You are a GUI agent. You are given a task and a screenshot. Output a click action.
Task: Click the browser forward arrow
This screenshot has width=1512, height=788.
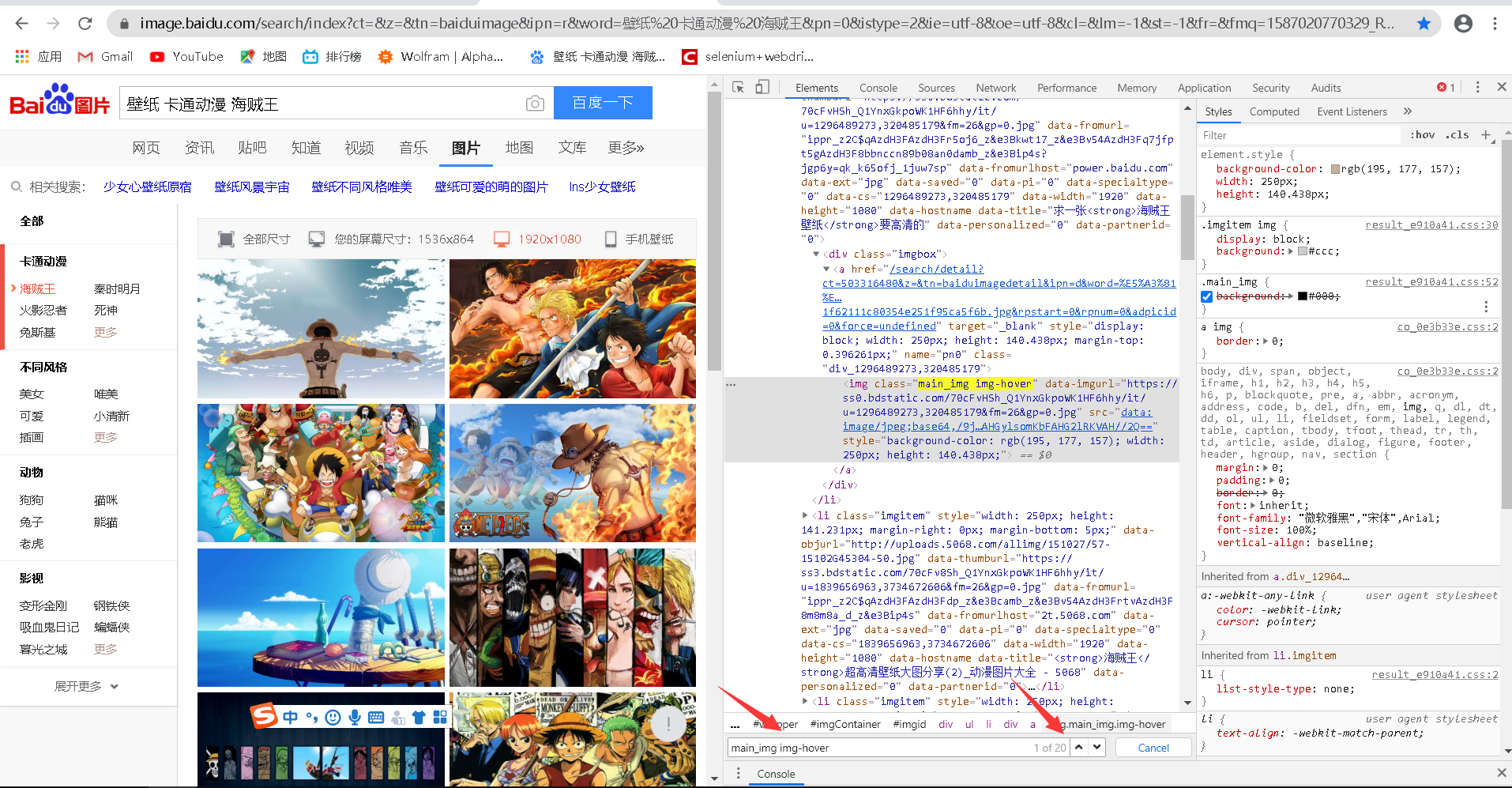click(53, 24)
